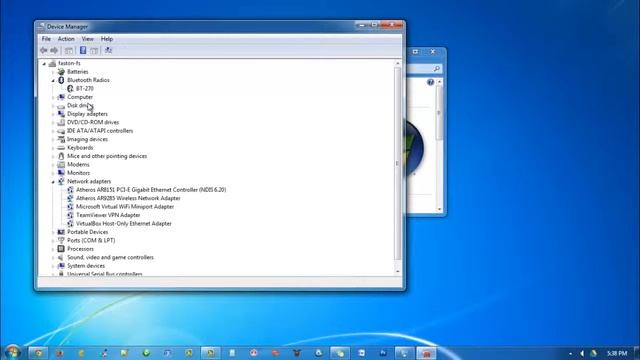Viewport: 640px width, 360px height.
Task: Toggle the show/hide console tree toolbar icon
Action: (x=69, y=50)
